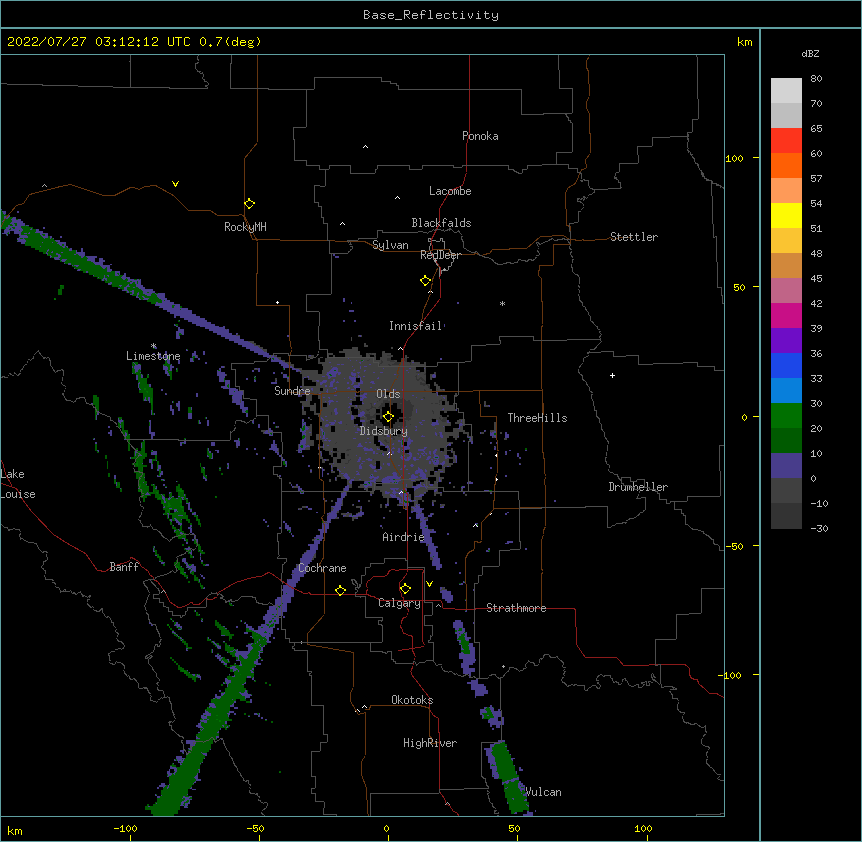This screenshot has width=862, height=842.
Task: Click the yellow 54 dBZ legend swatch
Action: 786,216
